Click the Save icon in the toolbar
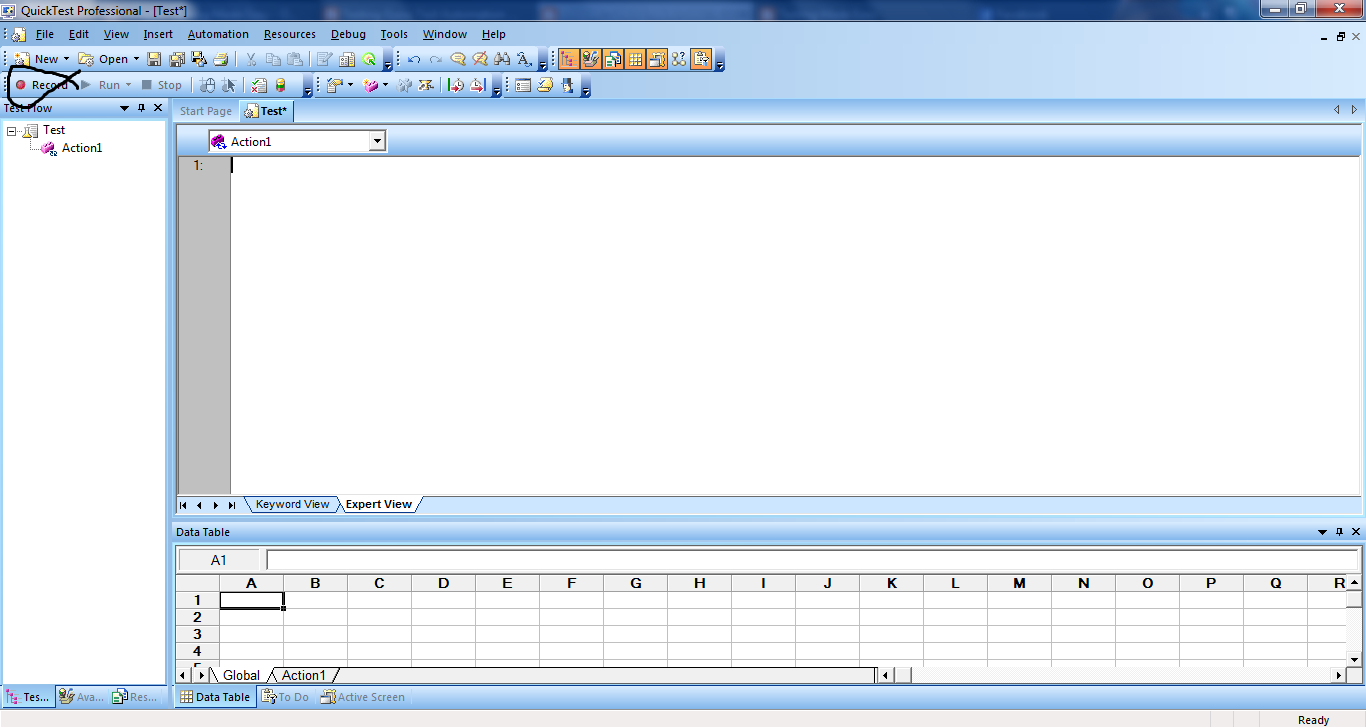 click(154, 59)
